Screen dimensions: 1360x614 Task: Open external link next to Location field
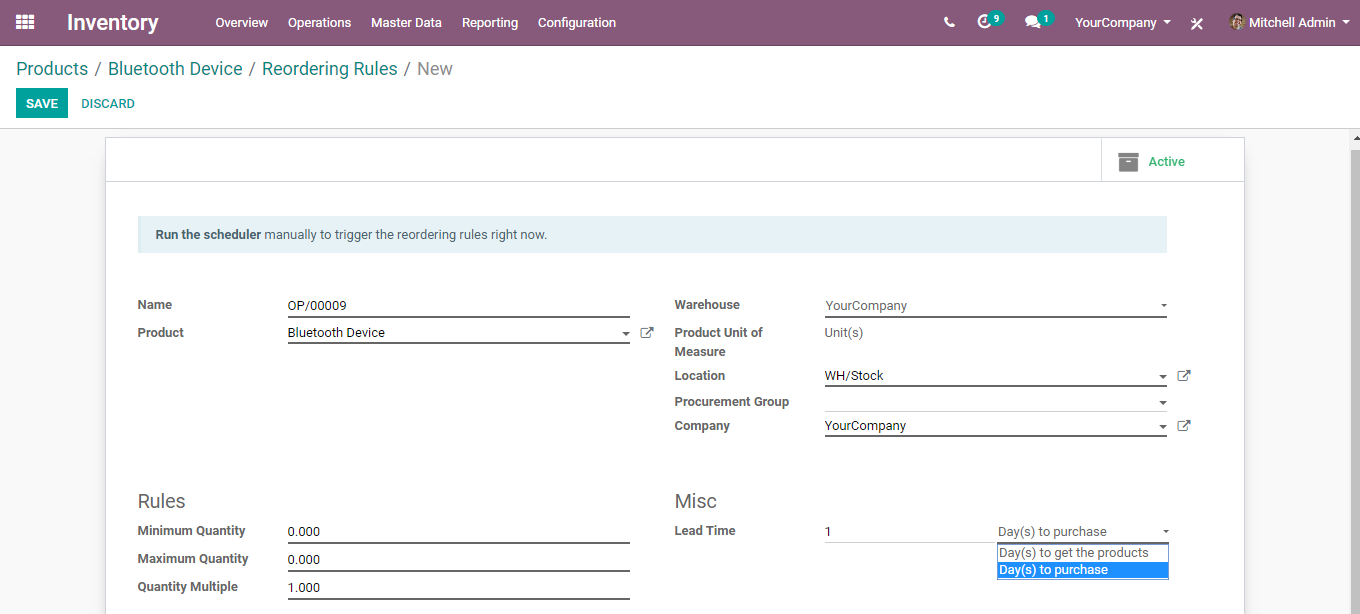click(x=1184, y=376)
